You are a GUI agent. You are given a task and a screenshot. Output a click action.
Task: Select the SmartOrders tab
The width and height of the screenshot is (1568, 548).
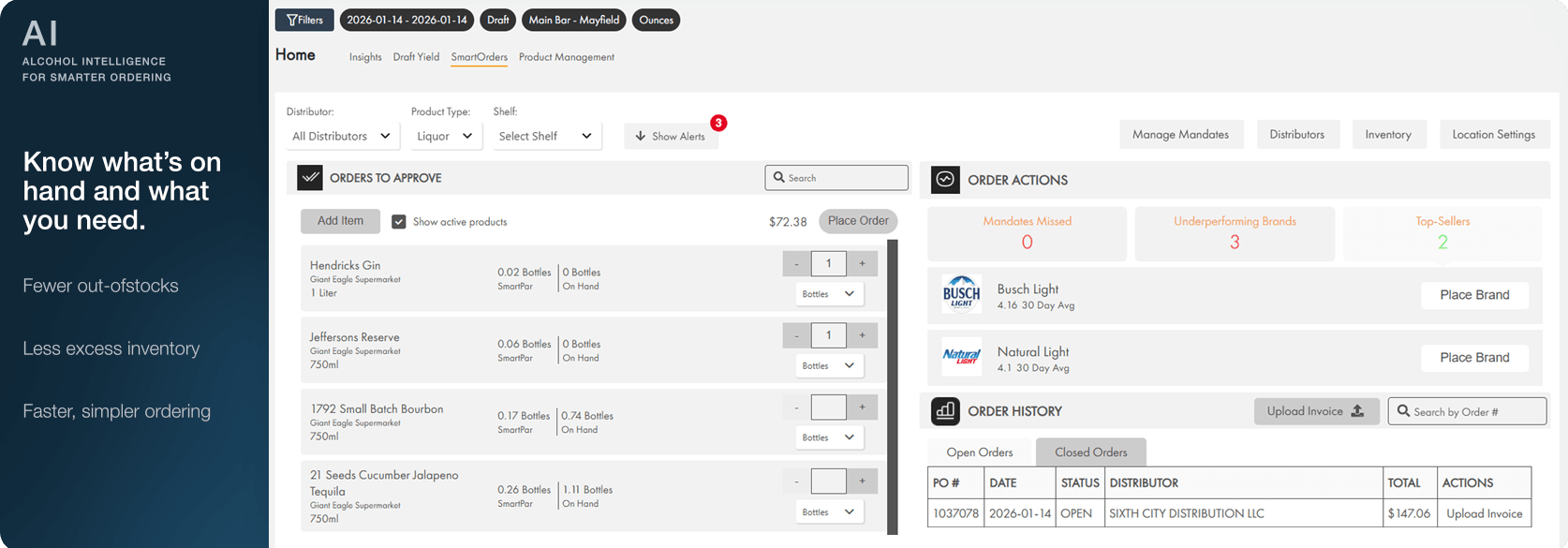[480, 57]
